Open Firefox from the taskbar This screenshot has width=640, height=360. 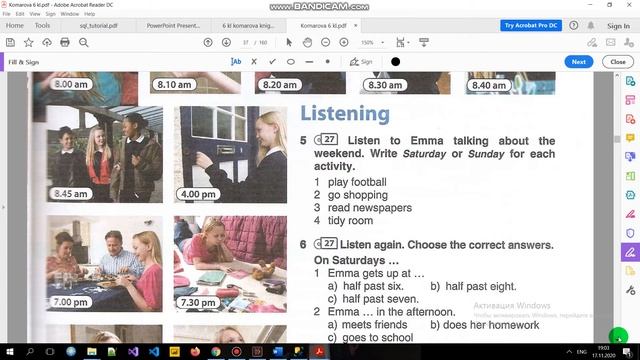[x=195, y=351]
